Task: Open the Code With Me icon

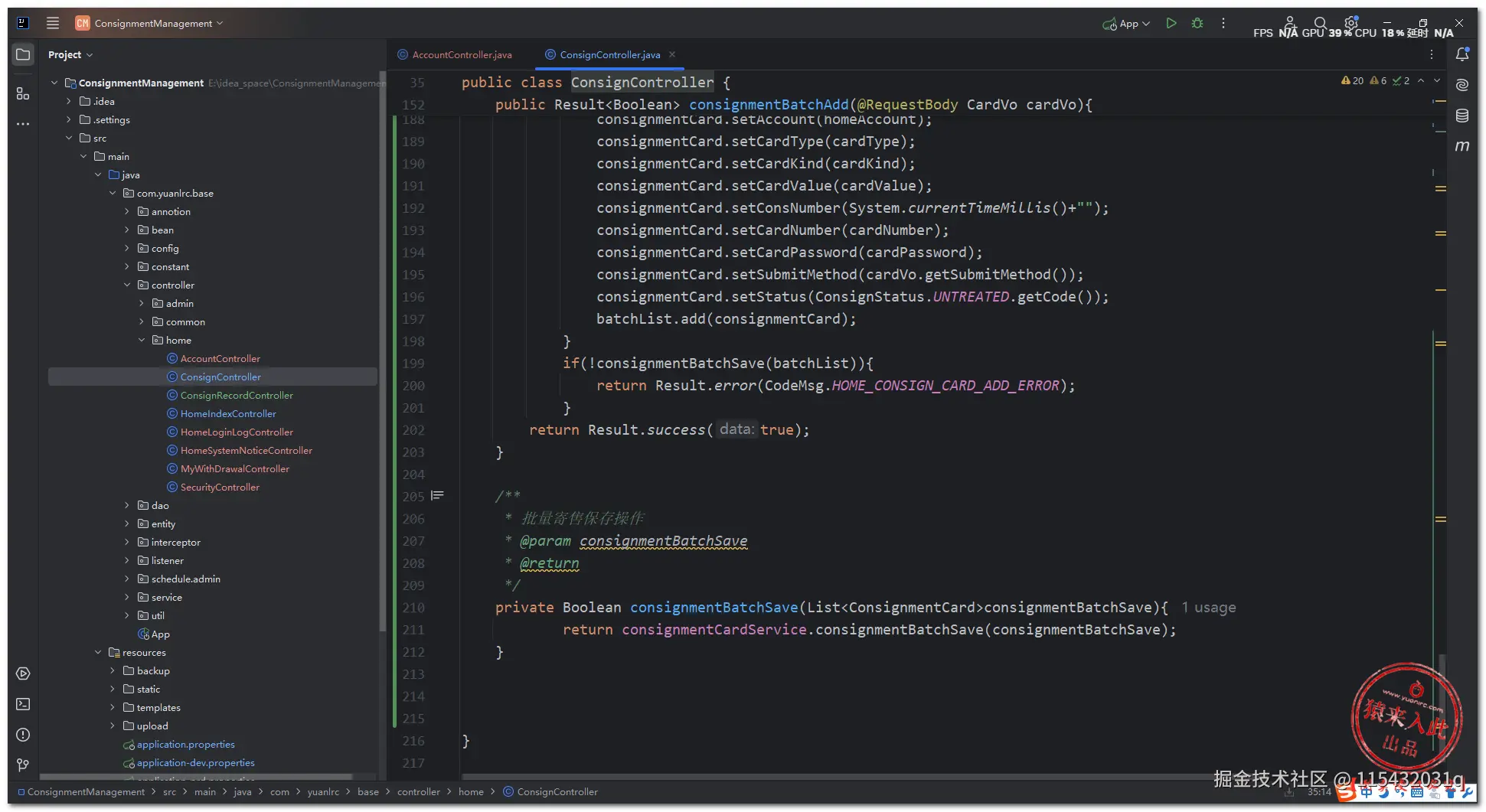Action: tap(1290, 22)
